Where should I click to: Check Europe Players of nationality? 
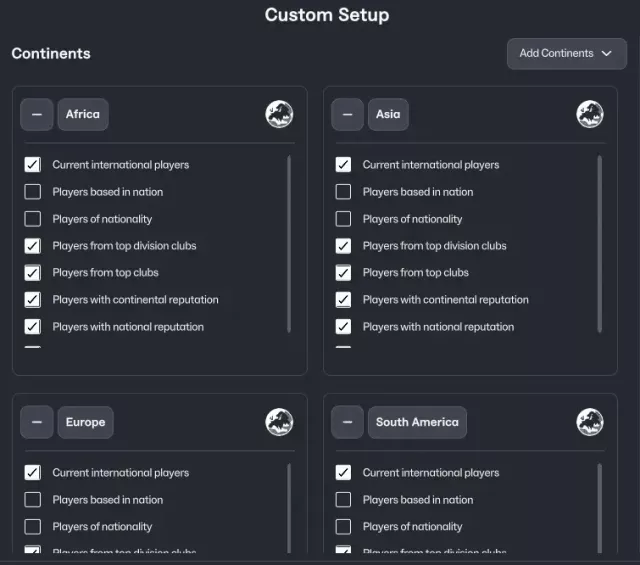[x=33, y=527]
